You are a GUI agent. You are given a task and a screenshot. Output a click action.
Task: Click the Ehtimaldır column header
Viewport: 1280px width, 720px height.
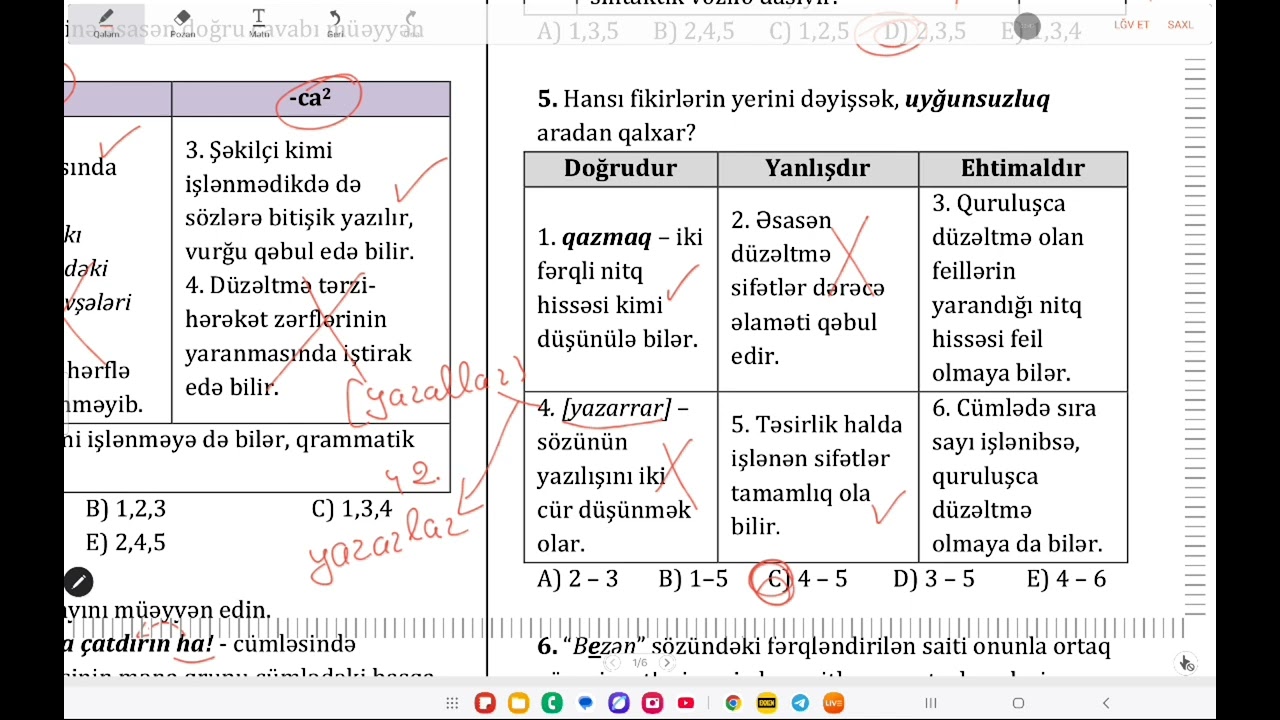tap(1022, 169)
